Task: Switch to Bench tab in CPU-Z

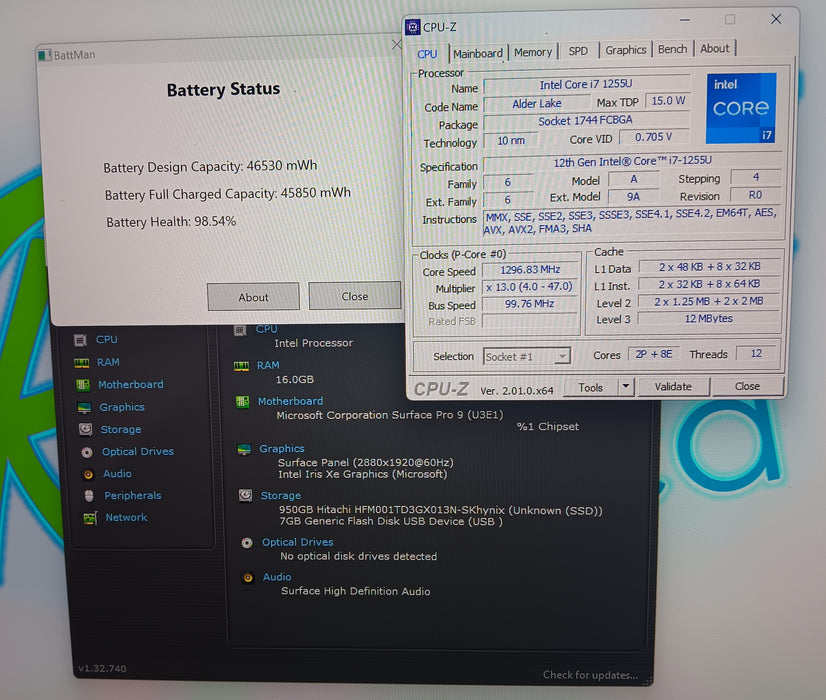Action: pos(672,49)
